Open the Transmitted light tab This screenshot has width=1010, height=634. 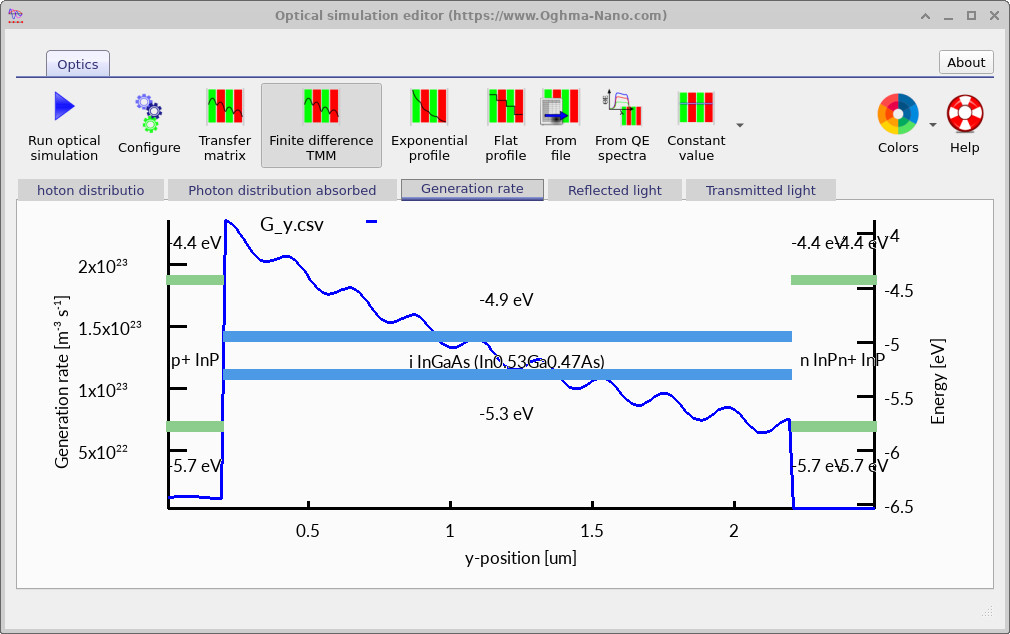click(x=761, y=190)
